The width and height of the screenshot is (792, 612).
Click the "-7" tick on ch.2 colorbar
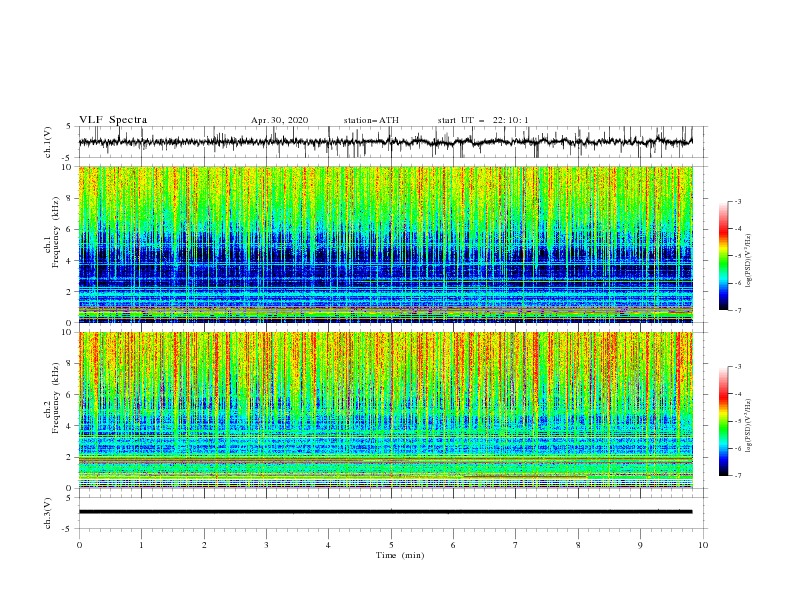(738, 476)
